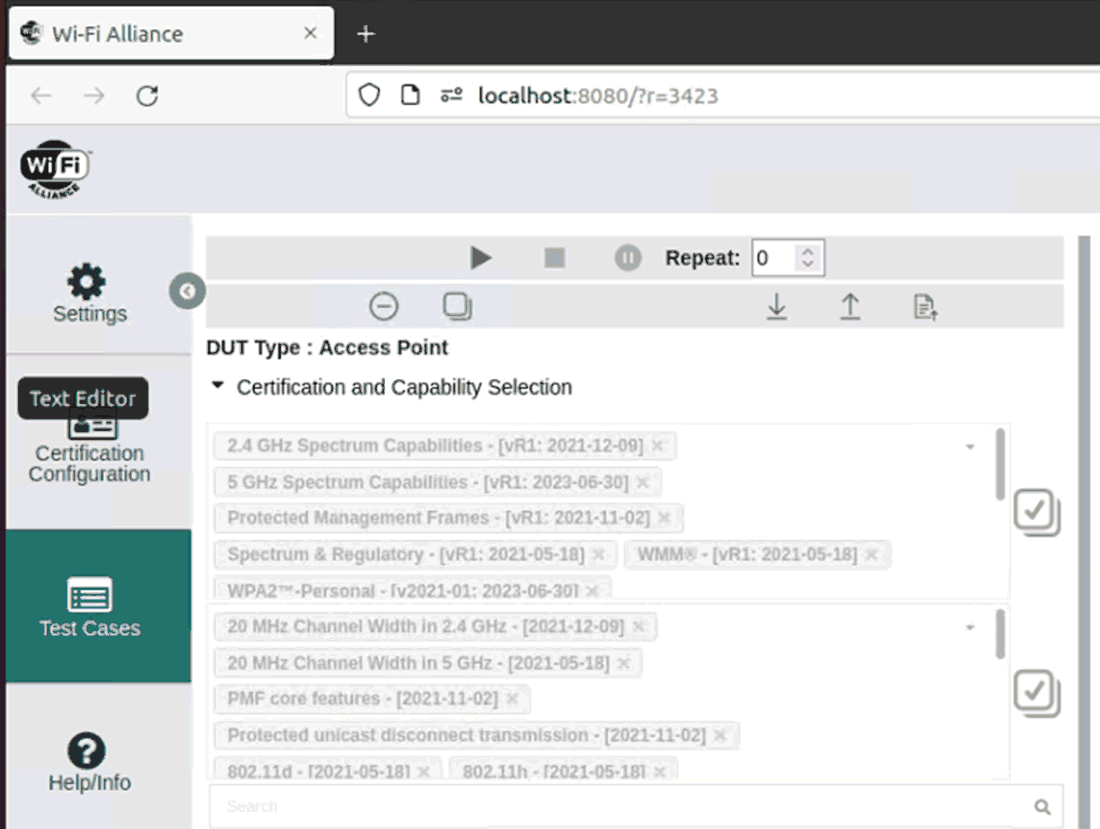The width and height of the screenshot is (1100, 829).
Task: Click the upload arrow icon
Action: (850, 306)
